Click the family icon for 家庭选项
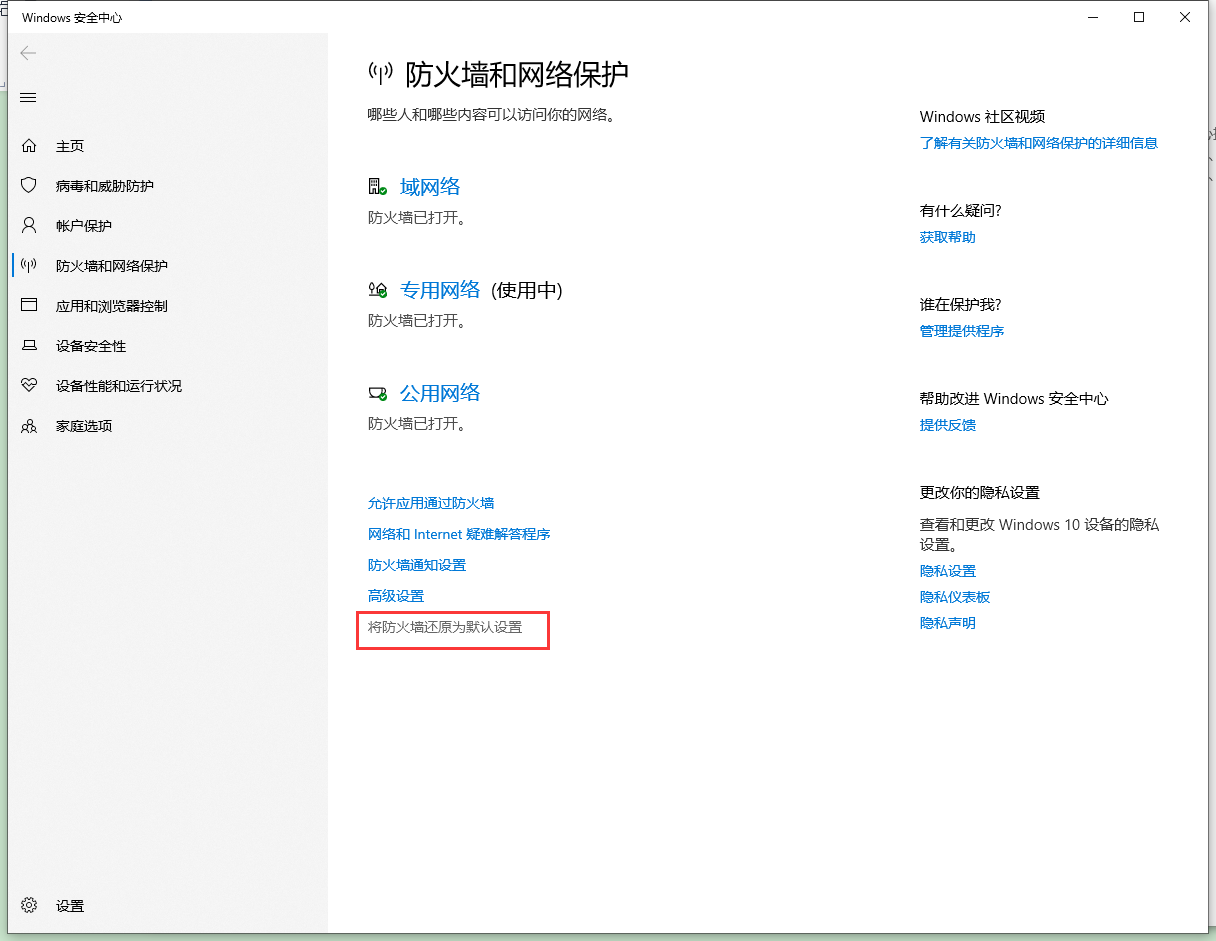The height and width of the screenshot is (941, 1216). [x=29, y=425]
